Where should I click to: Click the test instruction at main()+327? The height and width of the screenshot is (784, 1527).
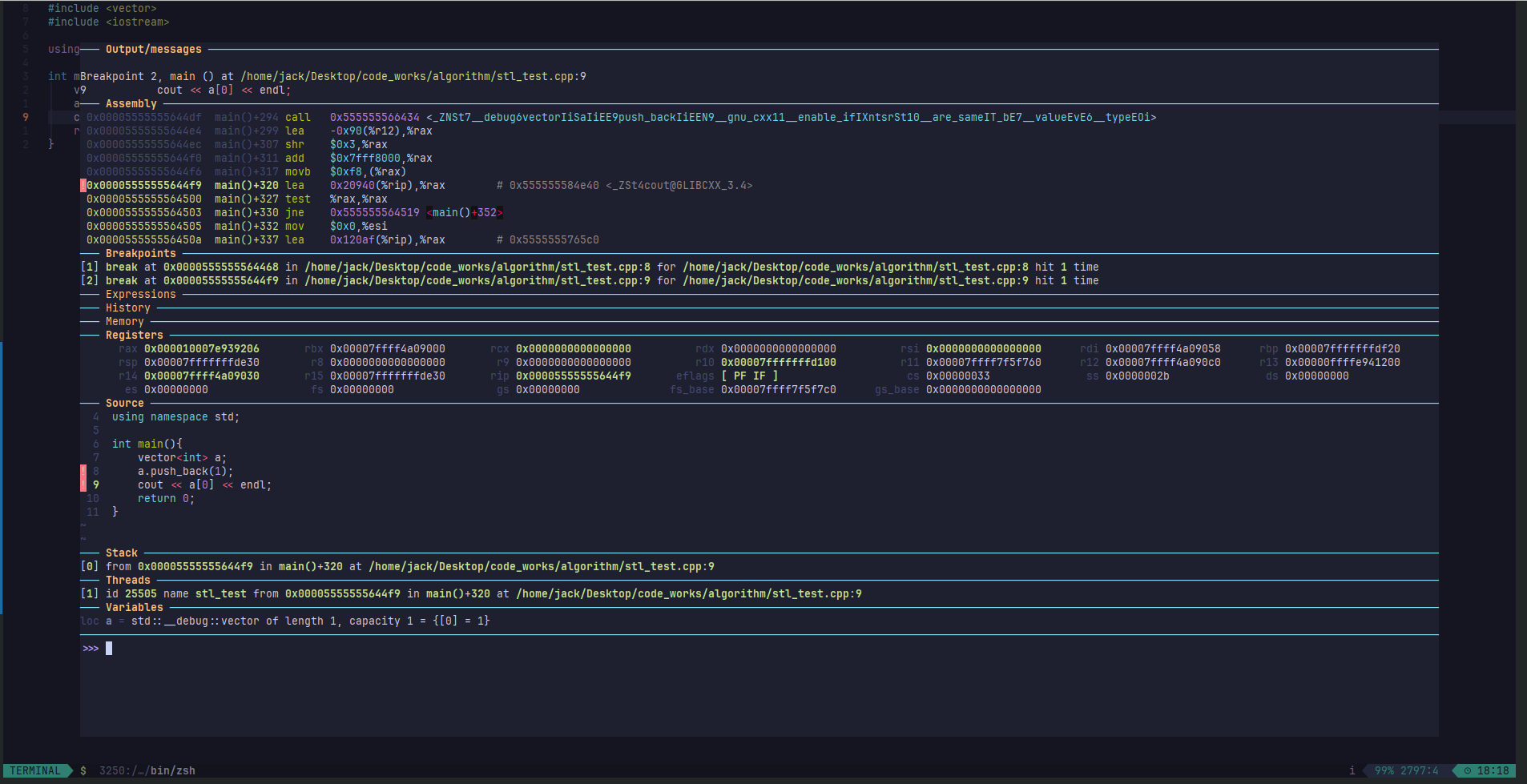coord(237,199)
